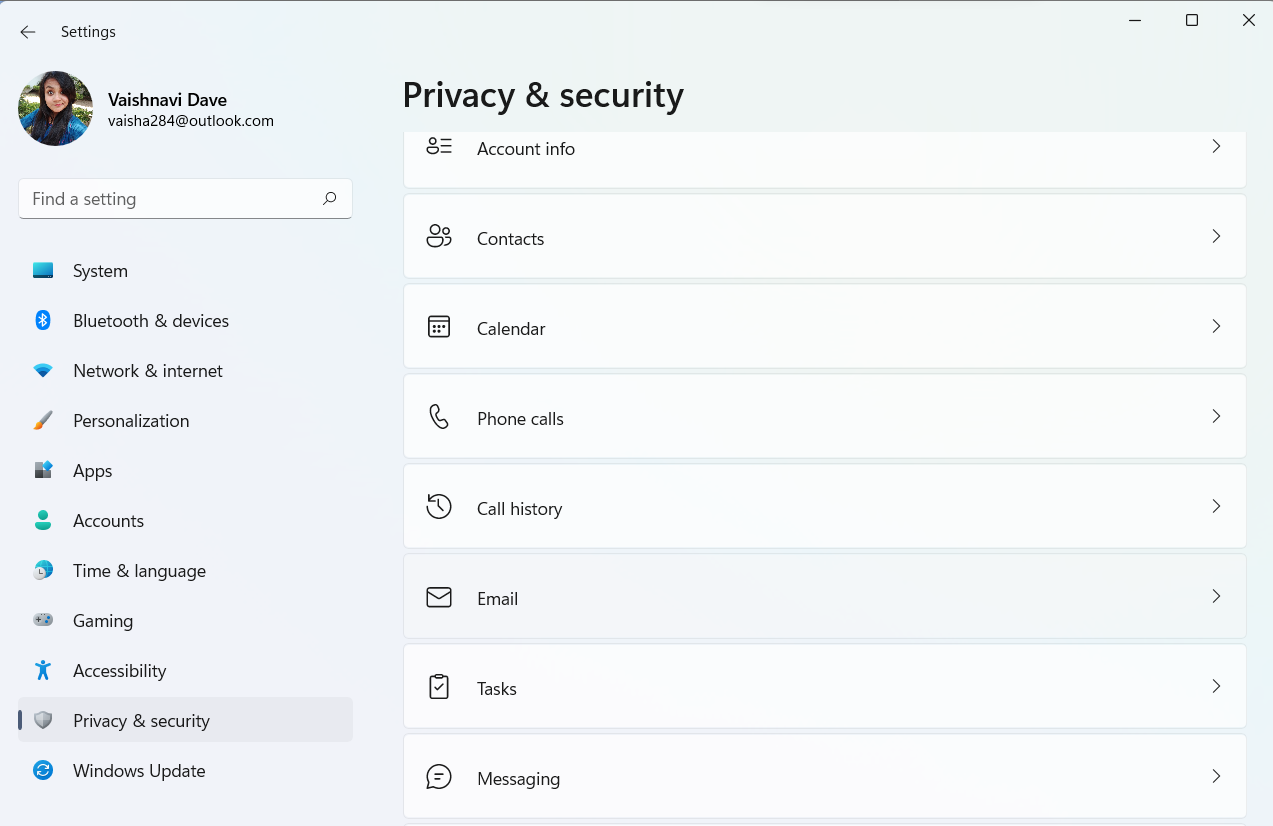Select Personalization from the sidebar
Image resolution: width=1273 pixels, height=826 pixels.
[x=131, y=421]
